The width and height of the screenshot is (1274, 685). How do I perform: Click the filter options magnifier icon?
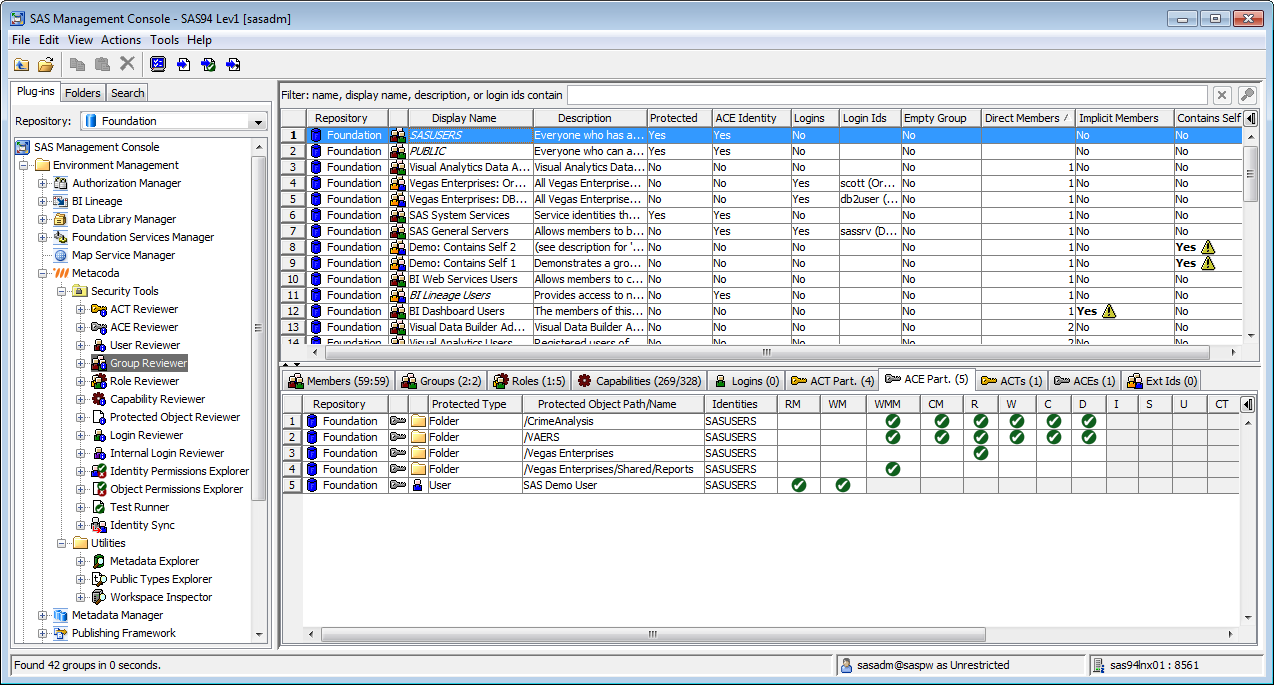point(1247,95)
